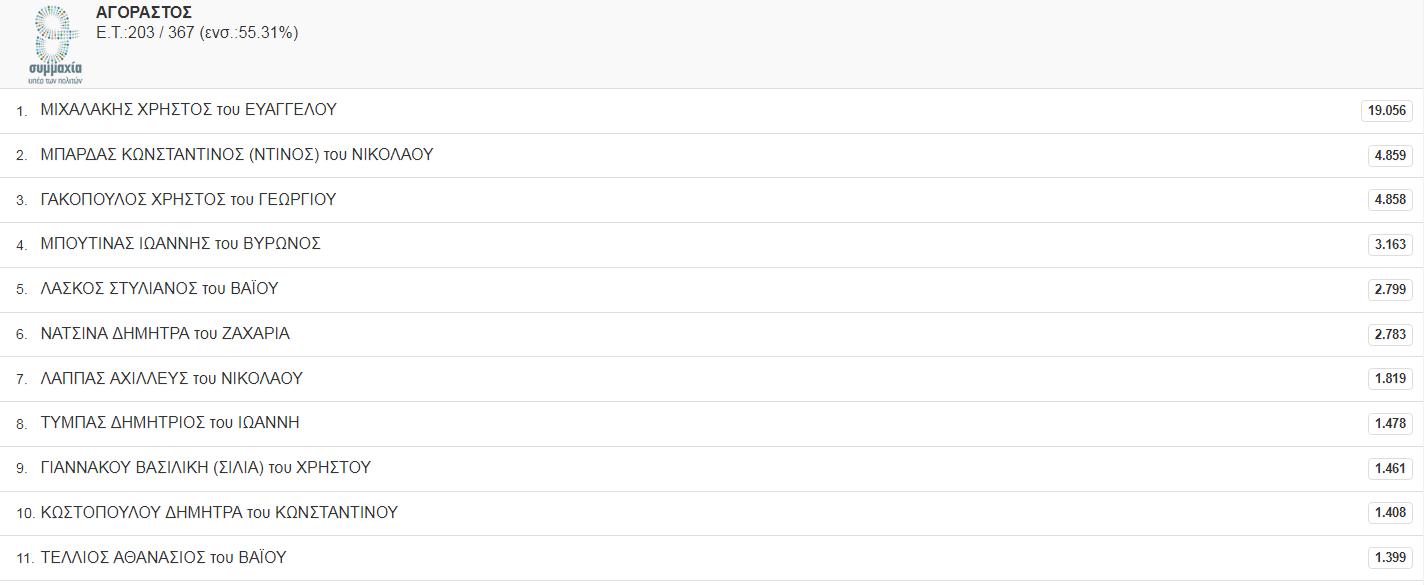Select the ΑΓΟΡΑΣΤΟΣ header title
Screen dimensions: 1424x585
144,13
